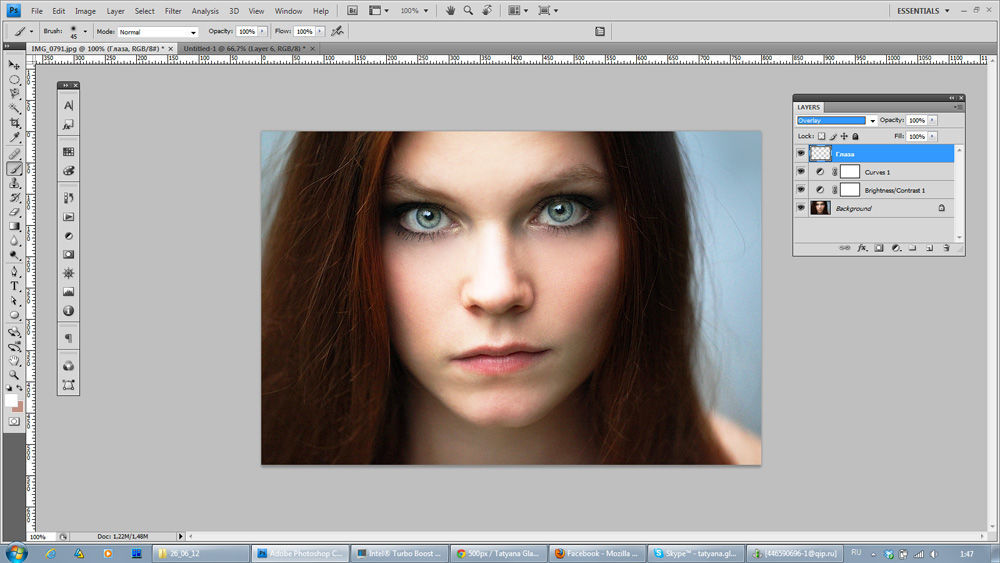
Task: Select the Dodge tool
Action: tap(14, 255)
